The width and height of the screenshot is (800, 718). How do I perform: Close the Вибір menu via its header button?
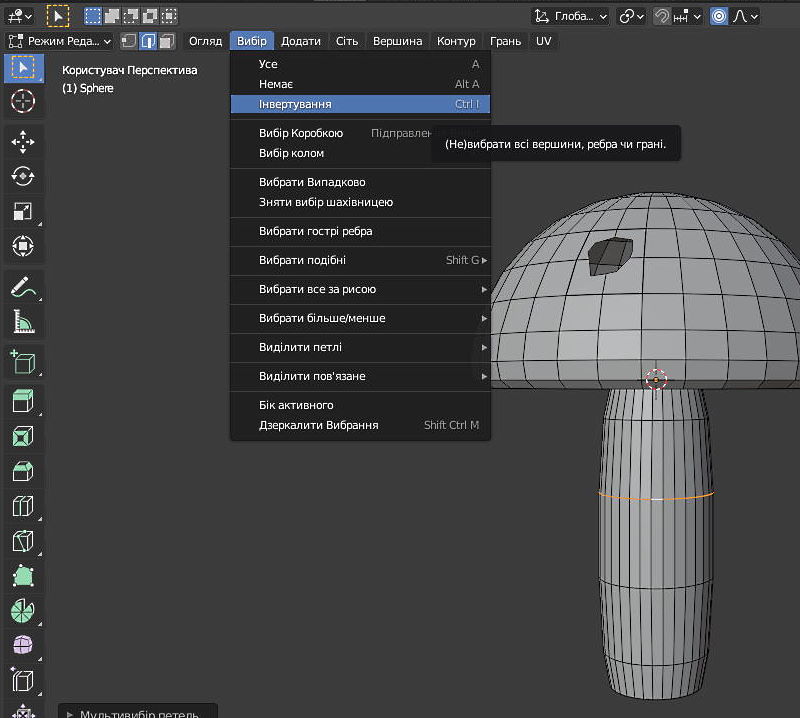pos(252,41)
